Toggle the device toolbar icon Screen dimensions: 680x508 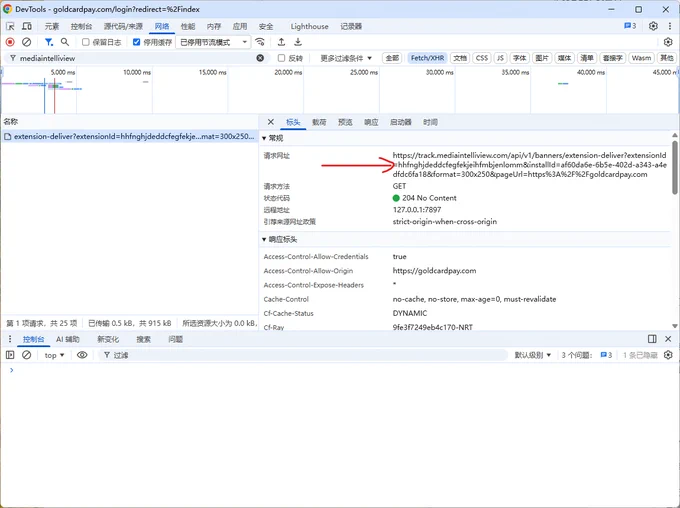(x=27, y=26)
